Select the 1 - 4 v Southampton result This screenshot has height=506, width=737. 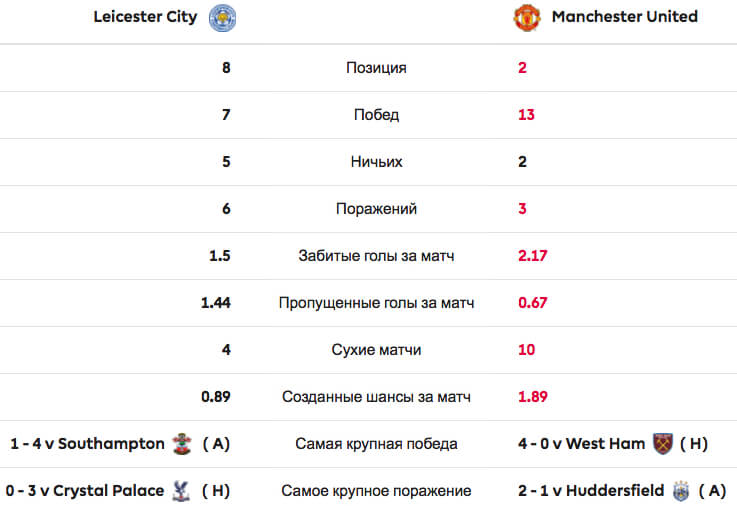click(87, 444)
